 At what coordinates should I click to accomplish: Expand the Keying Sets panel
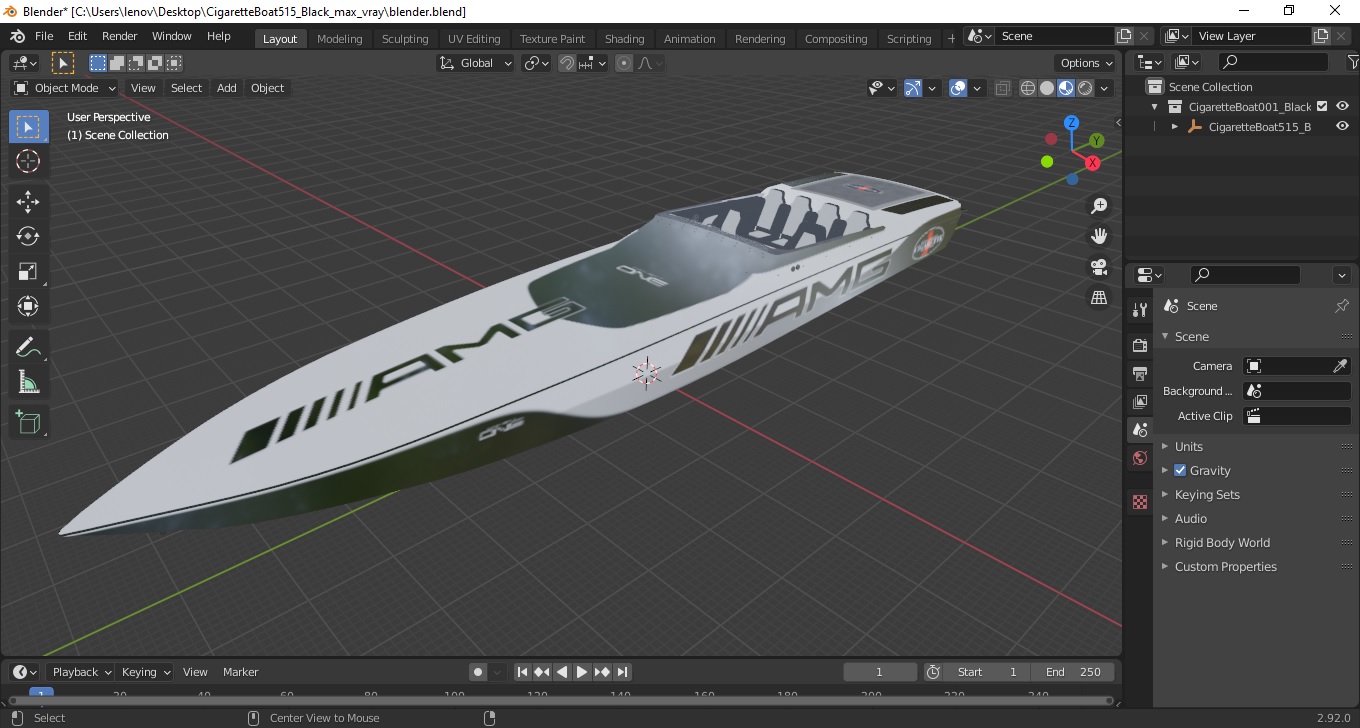pos(1207,494)
